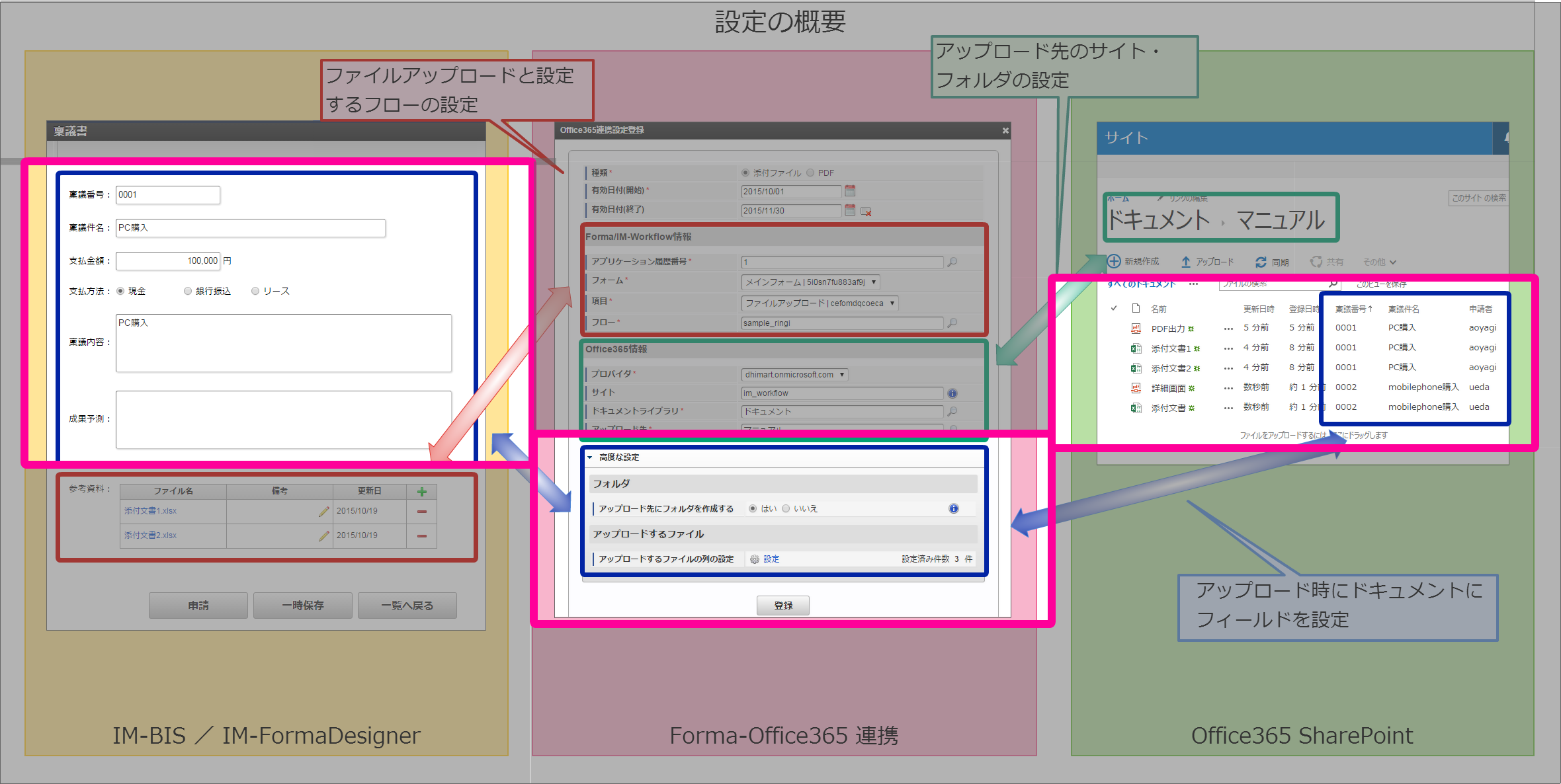Screen dimensions: 1561x784
Task: Select いいえ for アップロード先にフォルダを作成する
Action: [786, 508]
